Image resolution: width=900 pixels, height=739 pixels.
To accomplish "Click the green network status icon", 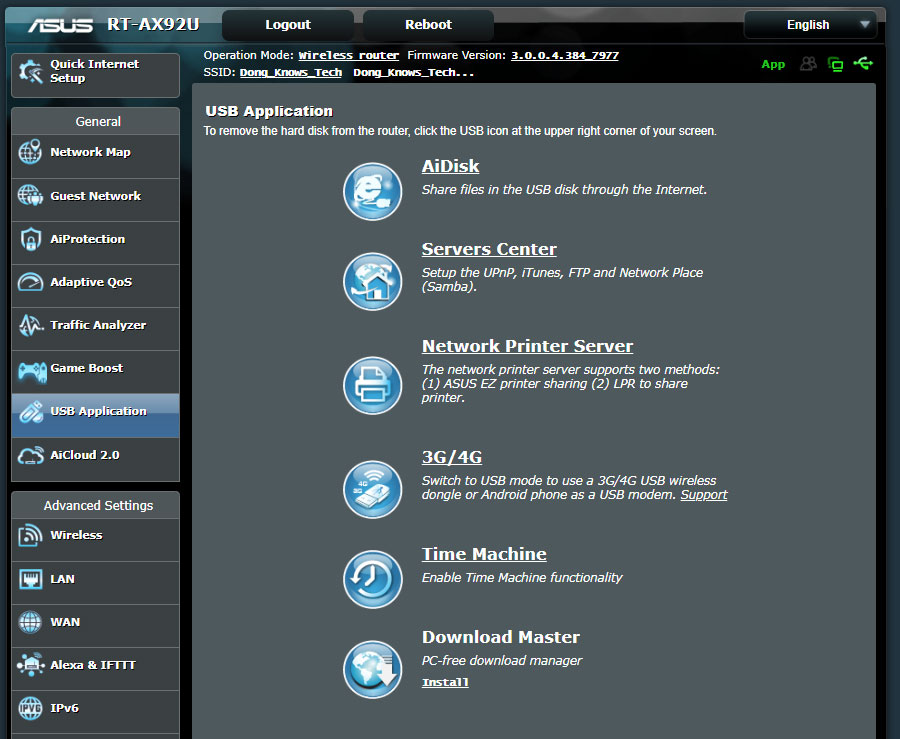I will click(x=835, y=64).
